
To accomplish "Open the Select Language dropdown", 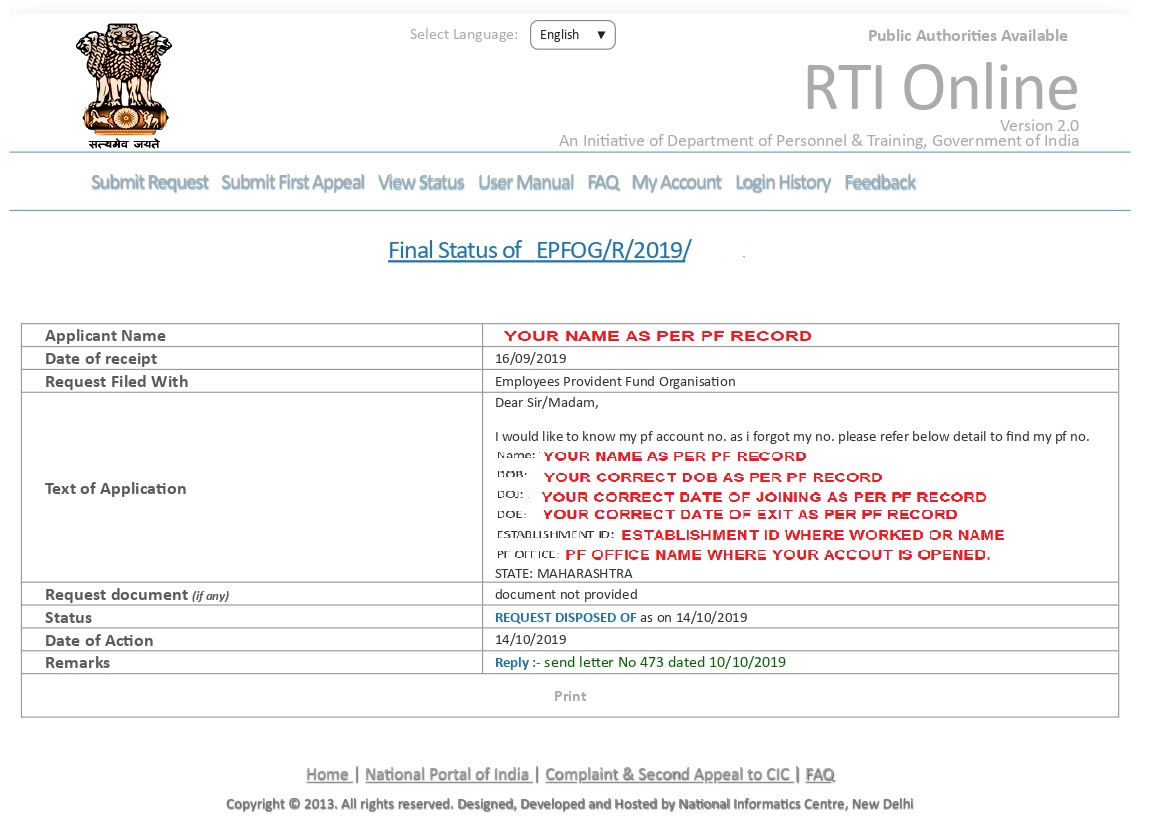I will coord(573,34).
